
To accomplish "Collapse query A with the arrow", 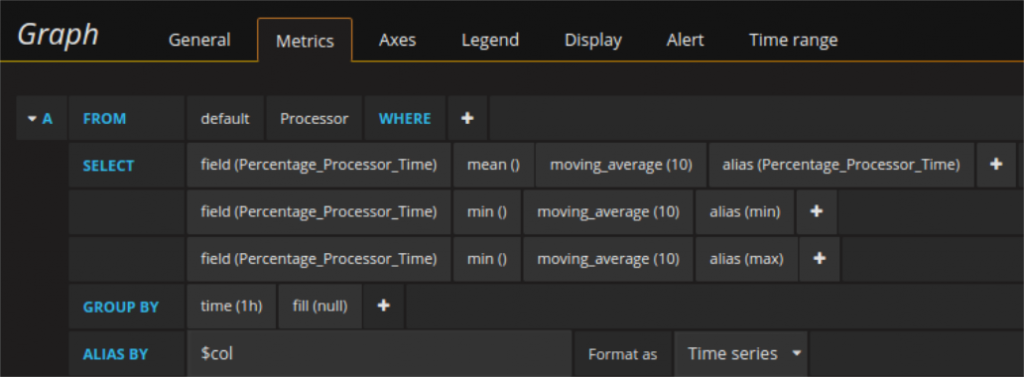I will [31, 119].
